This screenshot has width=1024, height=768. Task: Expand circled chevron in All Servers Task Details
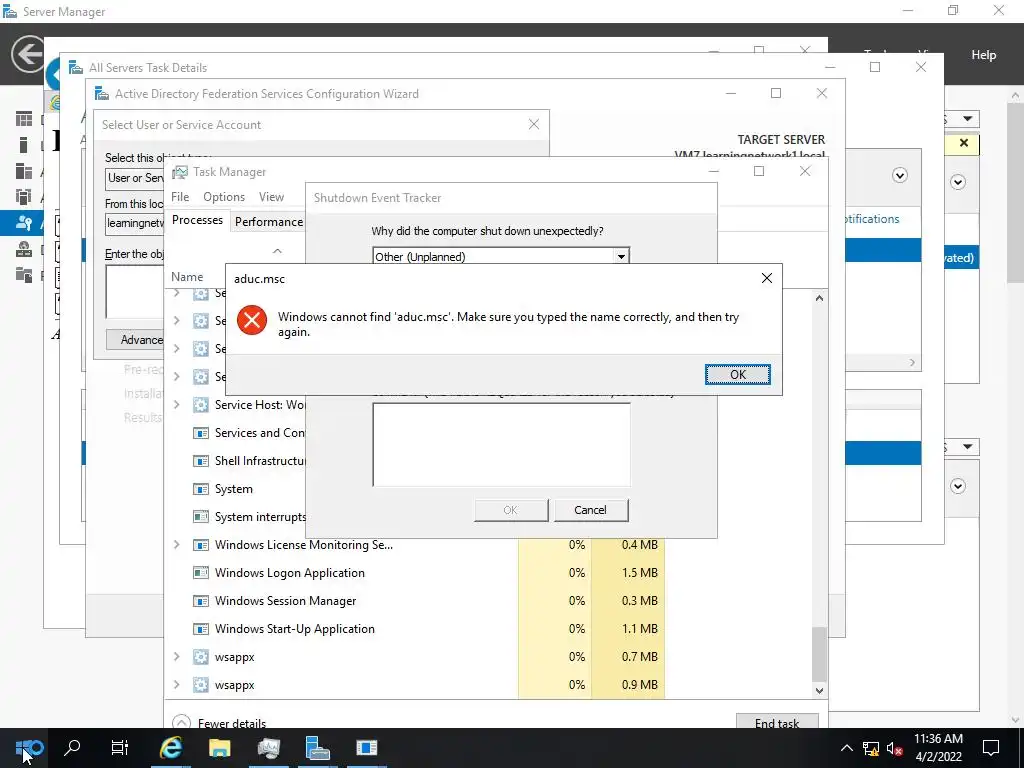click(899, 175)
